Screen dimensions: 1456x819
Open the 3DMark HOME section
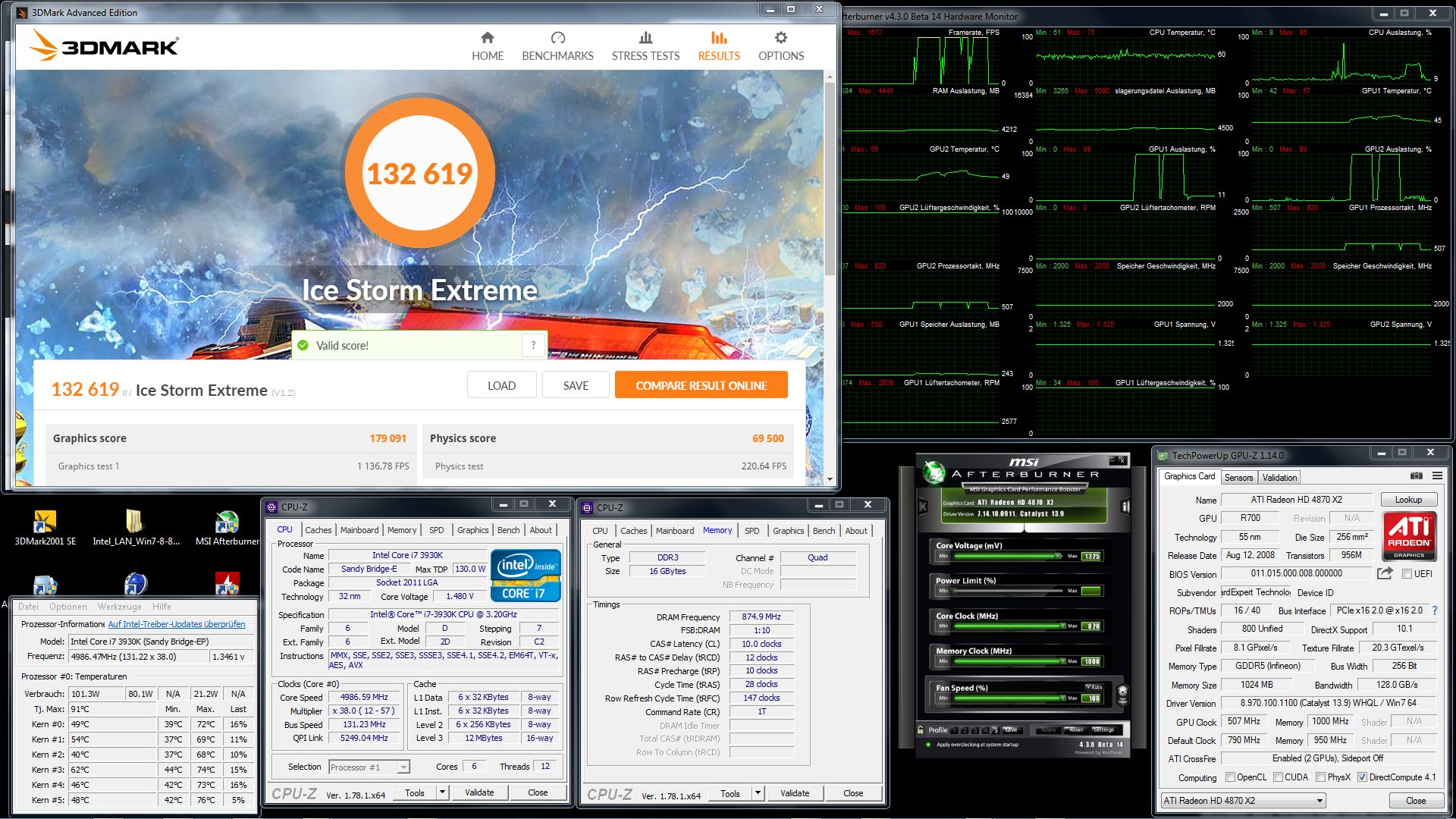click(488, 46)
